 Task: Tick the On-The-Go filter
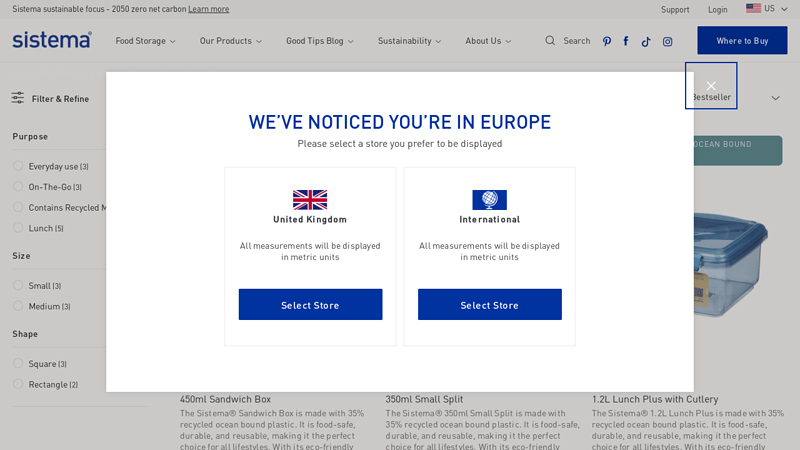18,186
